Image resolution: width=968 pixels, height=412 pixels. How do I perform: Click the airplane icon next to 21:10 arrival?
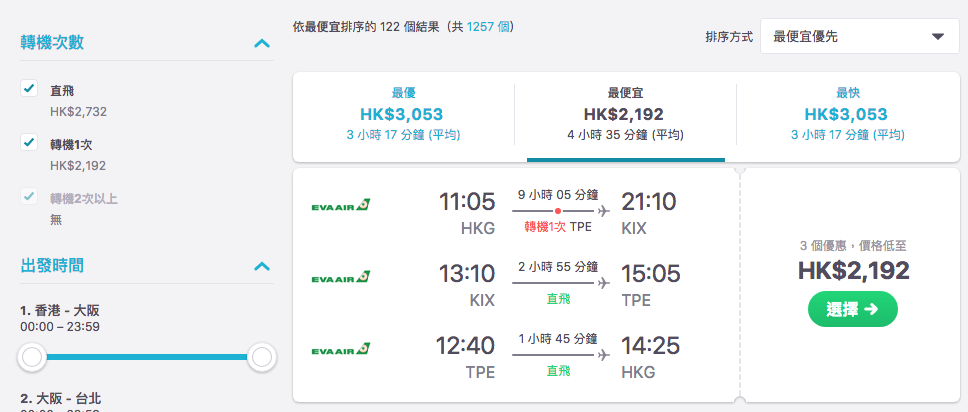click(603, 211)
